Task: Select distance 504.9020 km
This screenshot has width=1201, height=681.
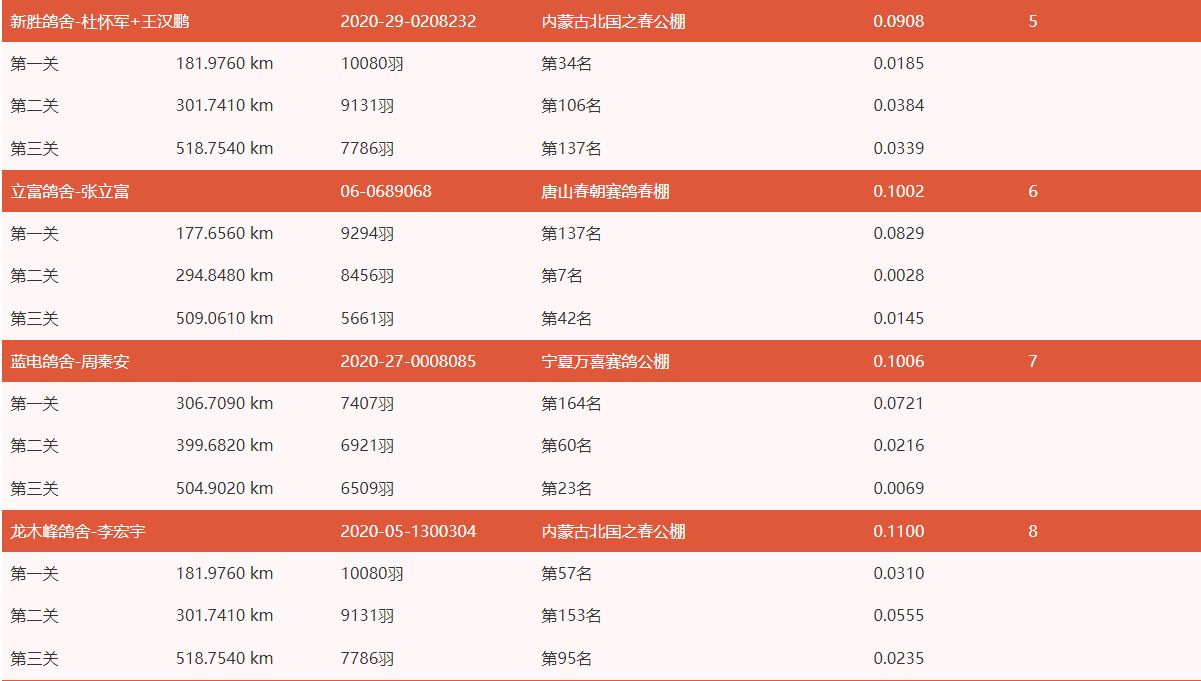Action: pos(225,489)
